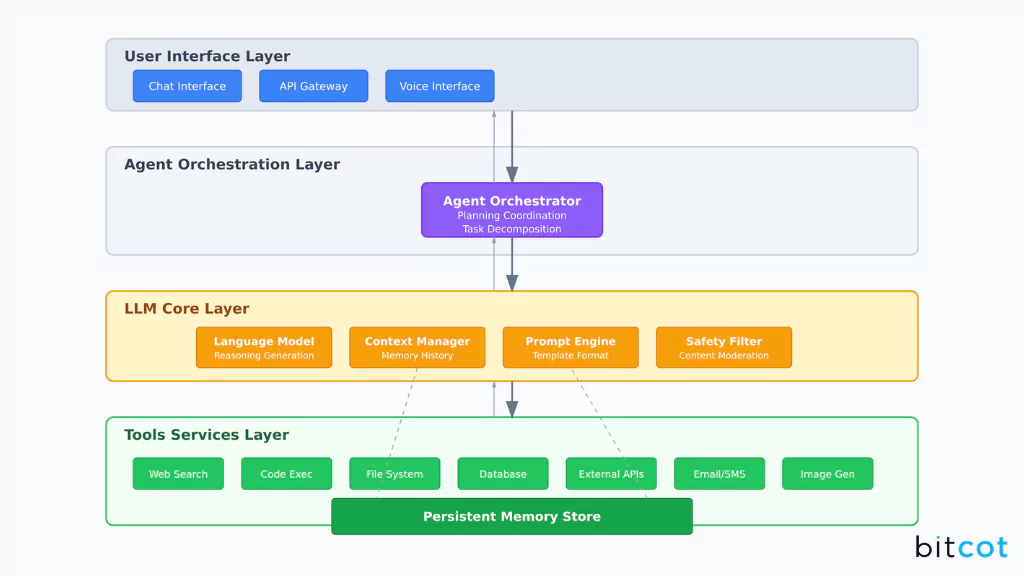The image size is (1024, 576).
Task: Click the bitcot logo
Action: point(959,547)
